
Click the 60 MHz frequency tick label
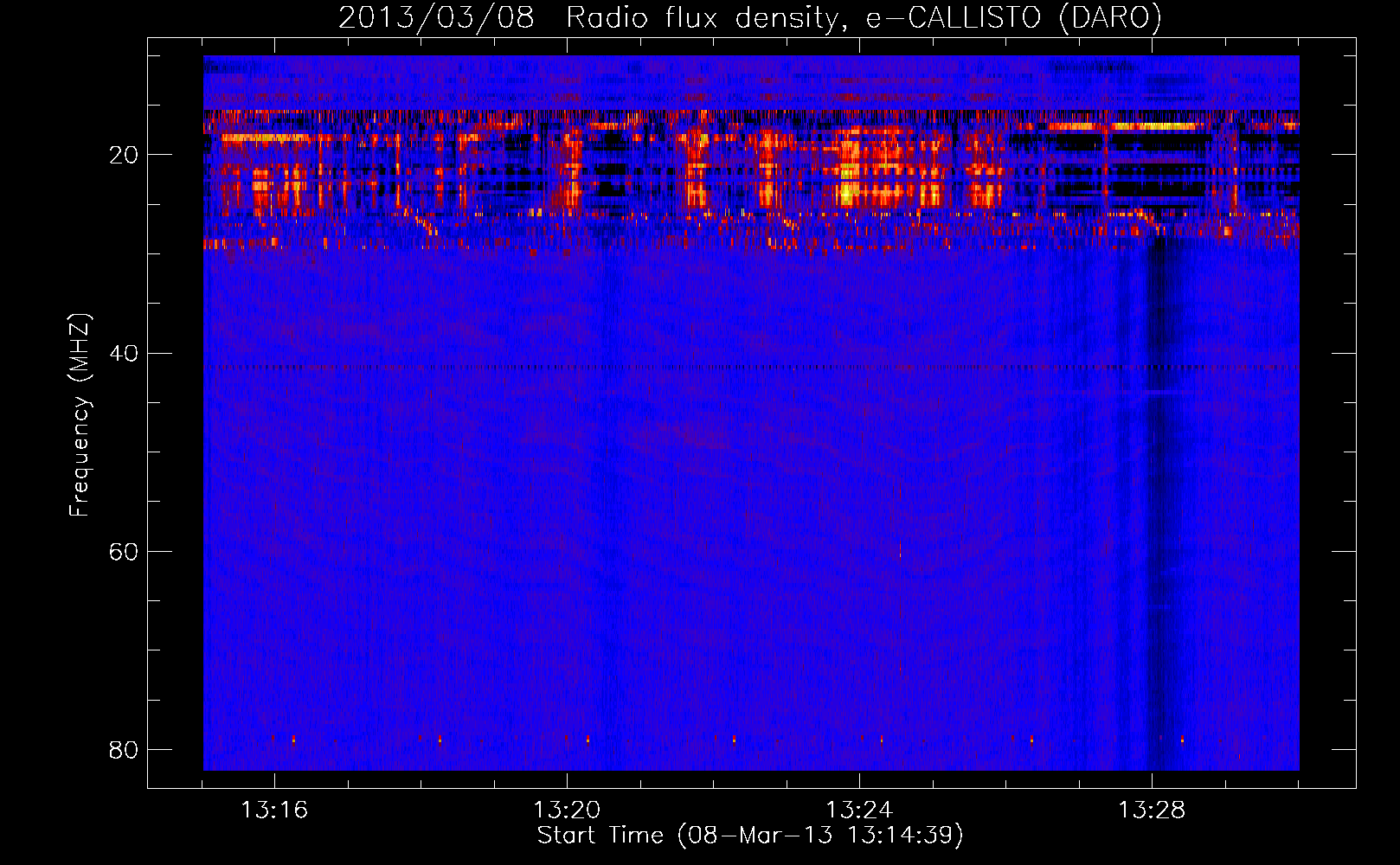click(124, 551)
